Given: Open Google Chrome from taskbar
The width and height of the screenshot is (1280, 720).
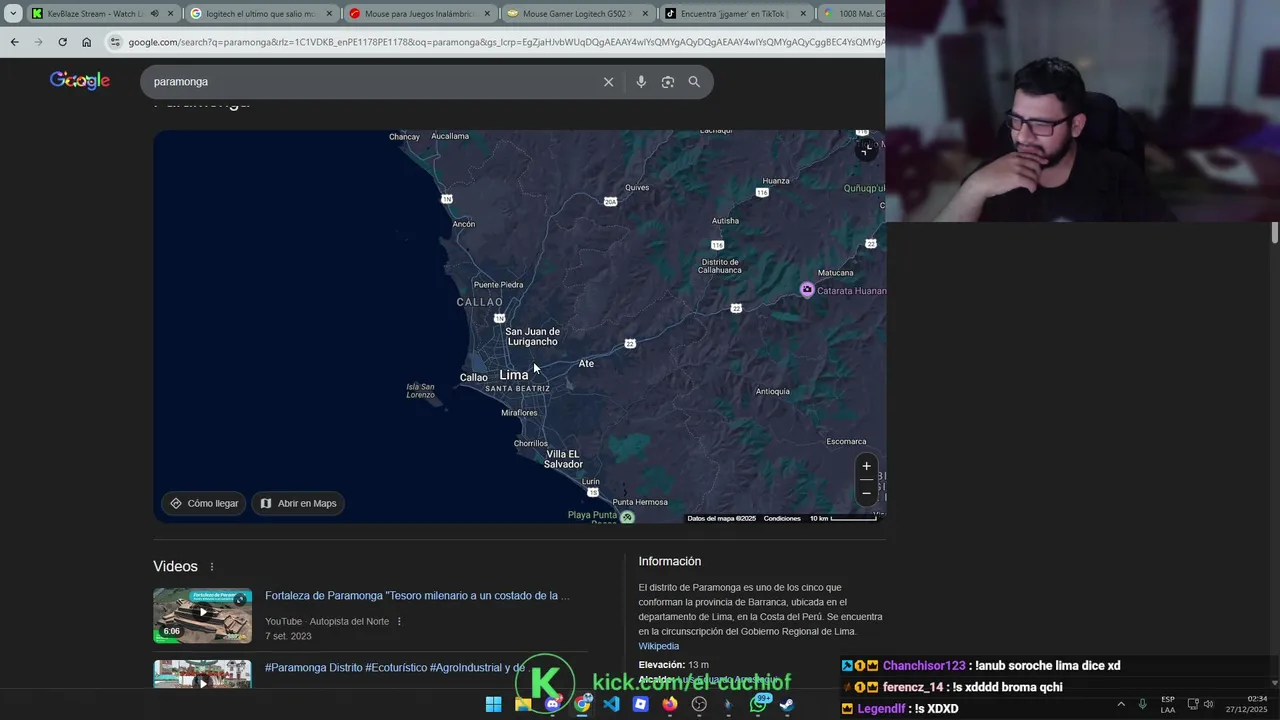Looking at the screenshot, I should pos(582,704).
